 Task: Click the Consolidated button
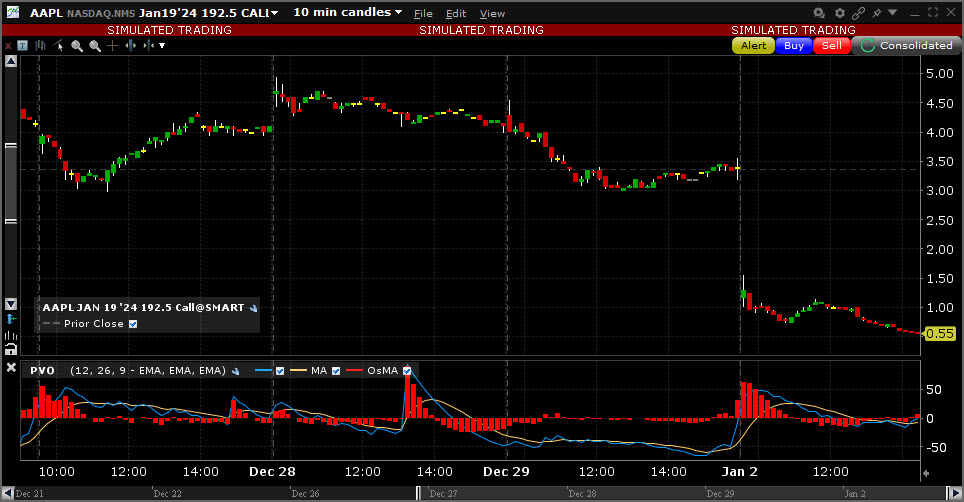click(x=907, y=45)
